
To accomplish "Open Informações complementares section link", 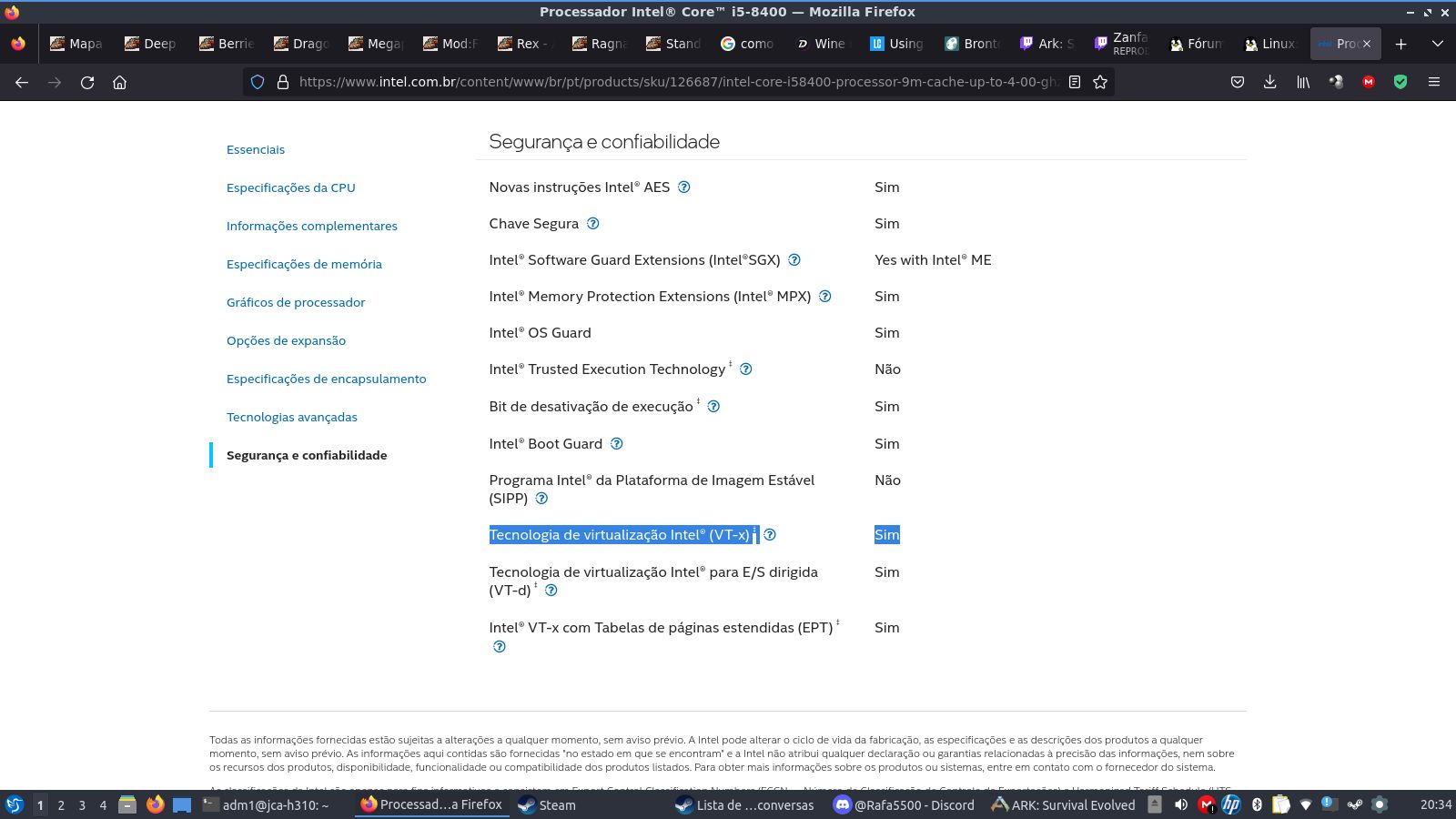I will pyautogui.click(x=312, y=226).
